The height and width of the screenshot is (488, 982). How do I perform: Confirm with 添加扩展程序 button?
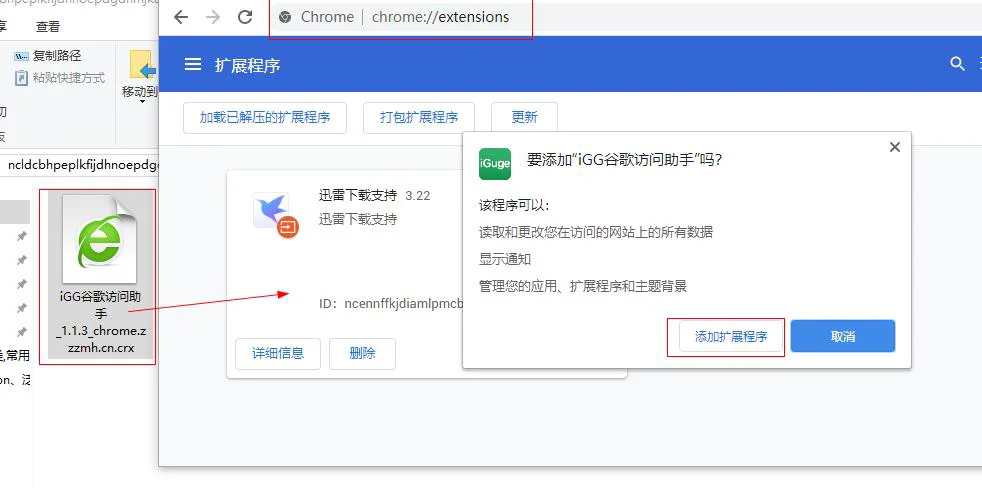pyautogui.click(x=731, y=336)
